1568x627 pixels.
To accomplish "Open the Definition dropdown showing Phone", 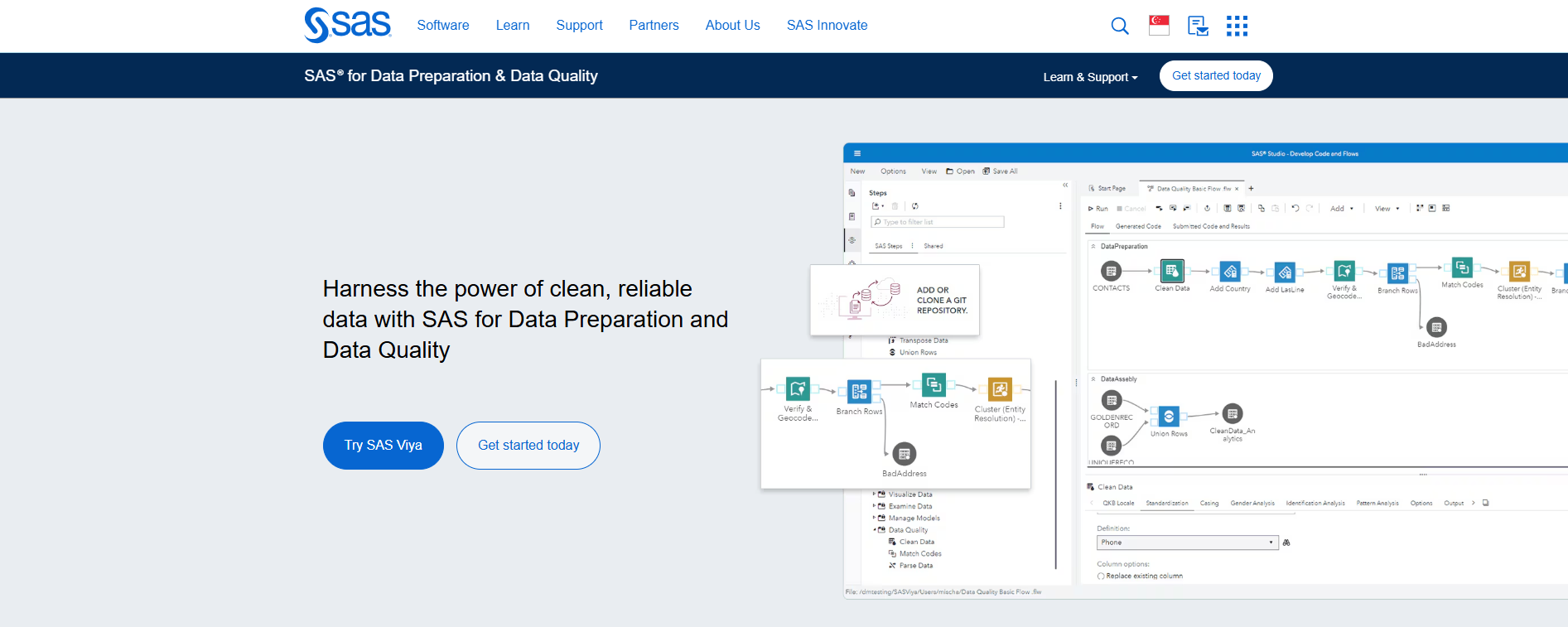I will pyautogui.click(x=1187, y=543).
